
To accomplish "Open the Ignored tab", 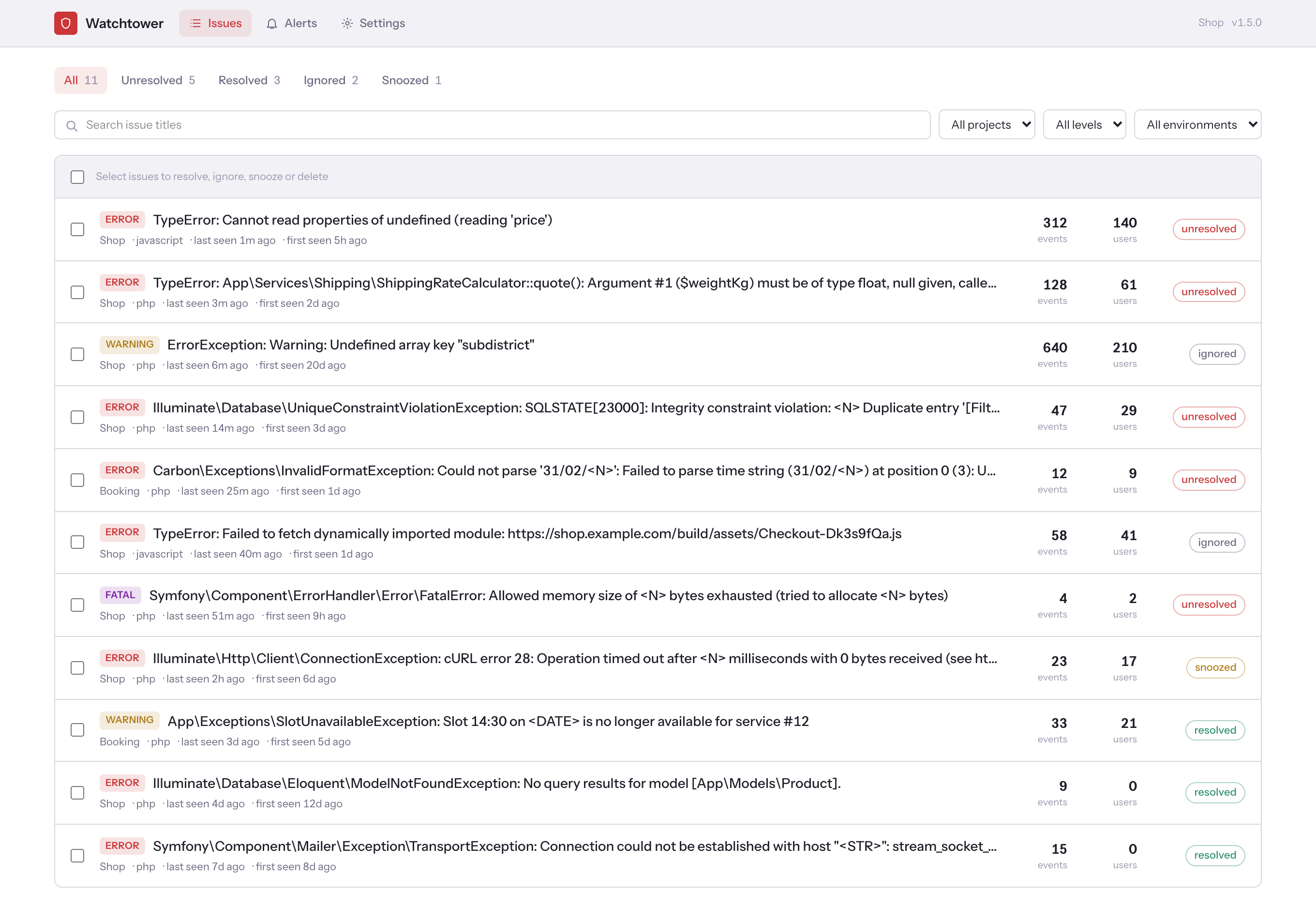I will pos(330,80).
